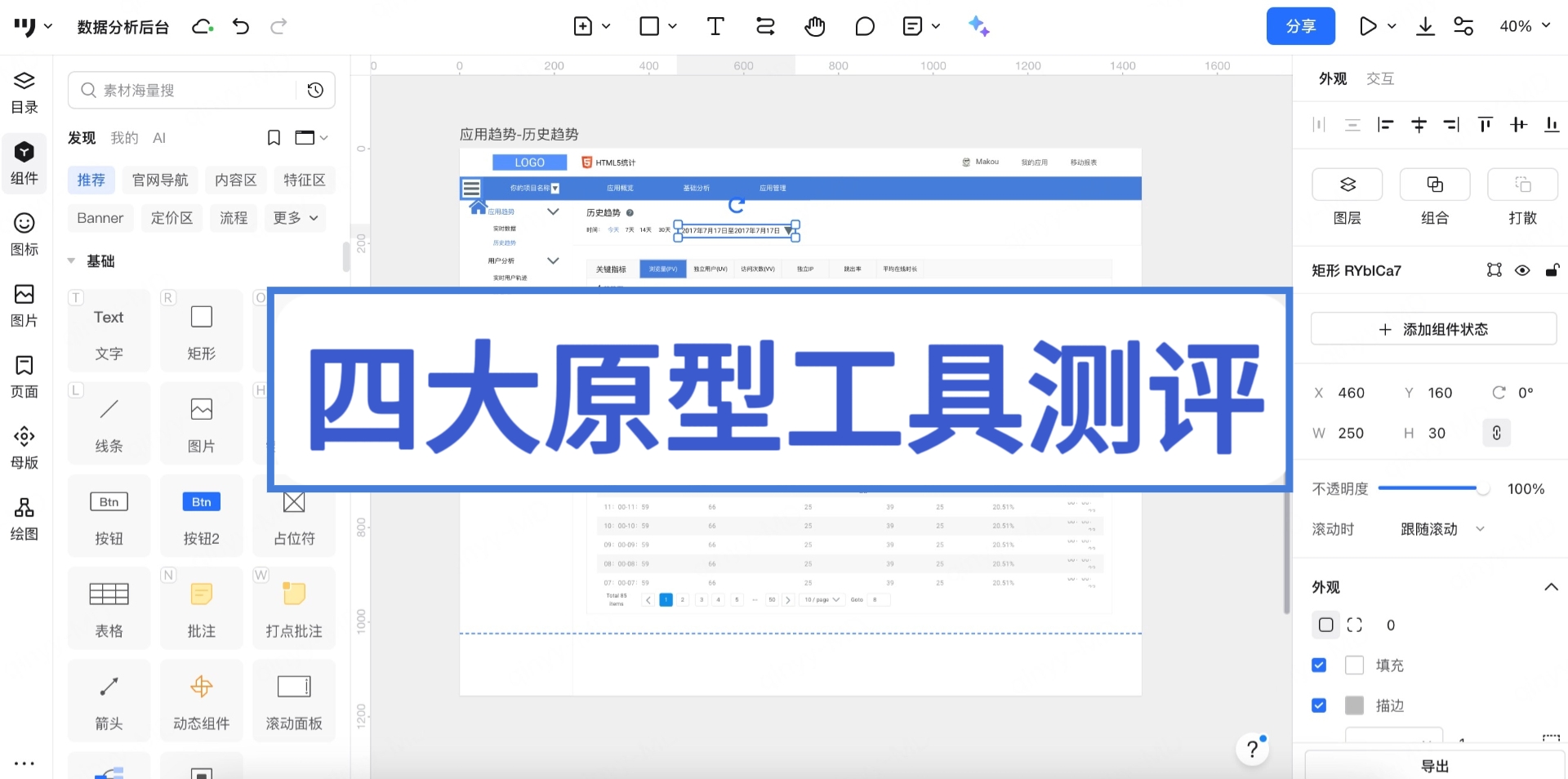Click the AI sparkle icon
This screenshot has height=779, width=1568.
point(978,26)
